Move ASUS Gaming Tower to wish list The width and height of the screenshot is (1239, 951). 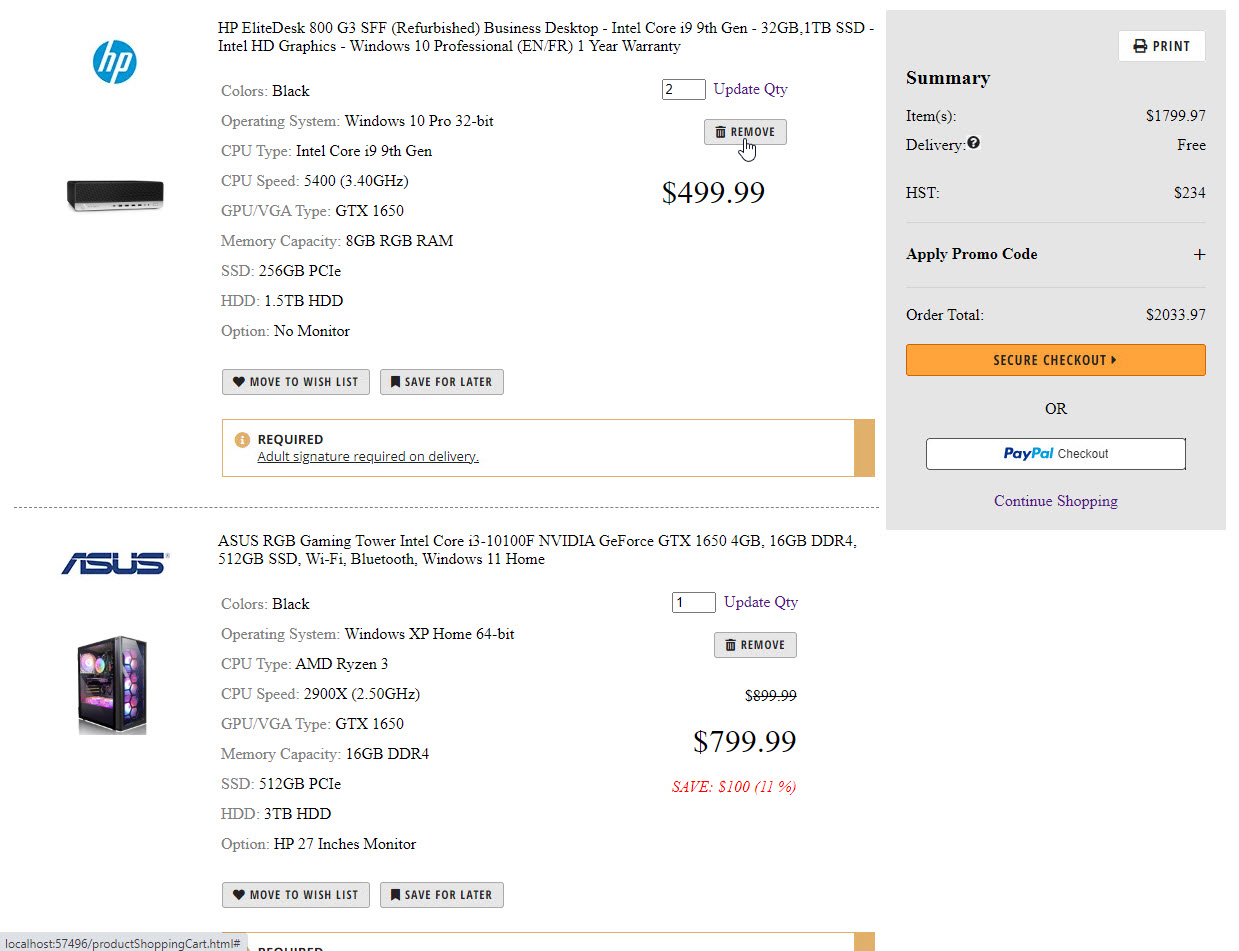[296, 895]
